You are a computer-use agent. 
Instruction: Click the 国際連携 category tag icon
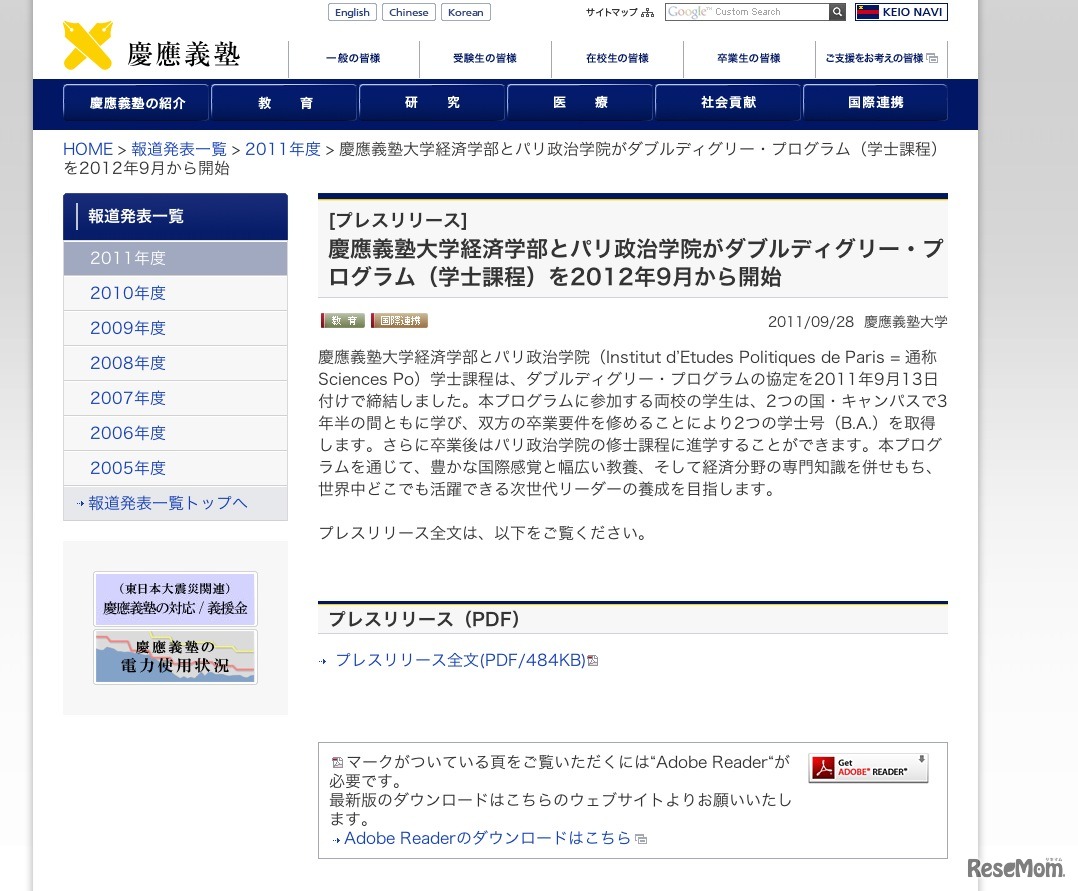coord(398,320)
